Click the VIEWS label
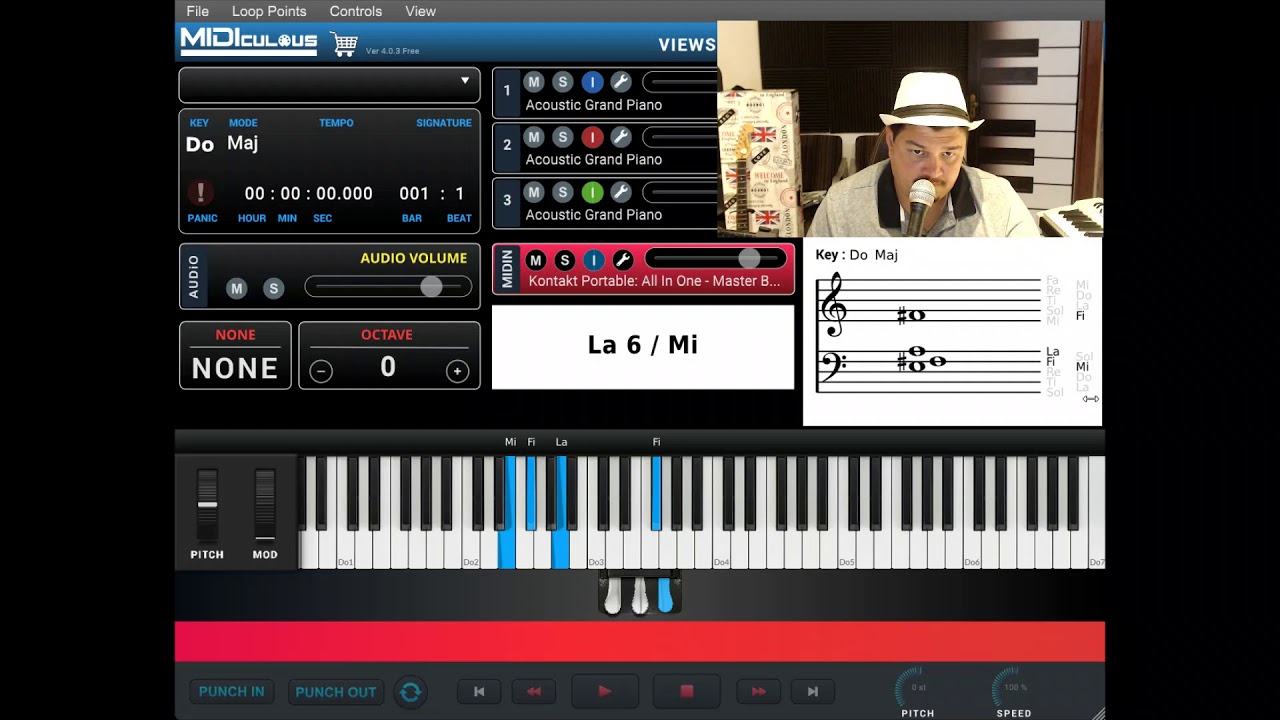1280x720 pixels. [687, 45]
